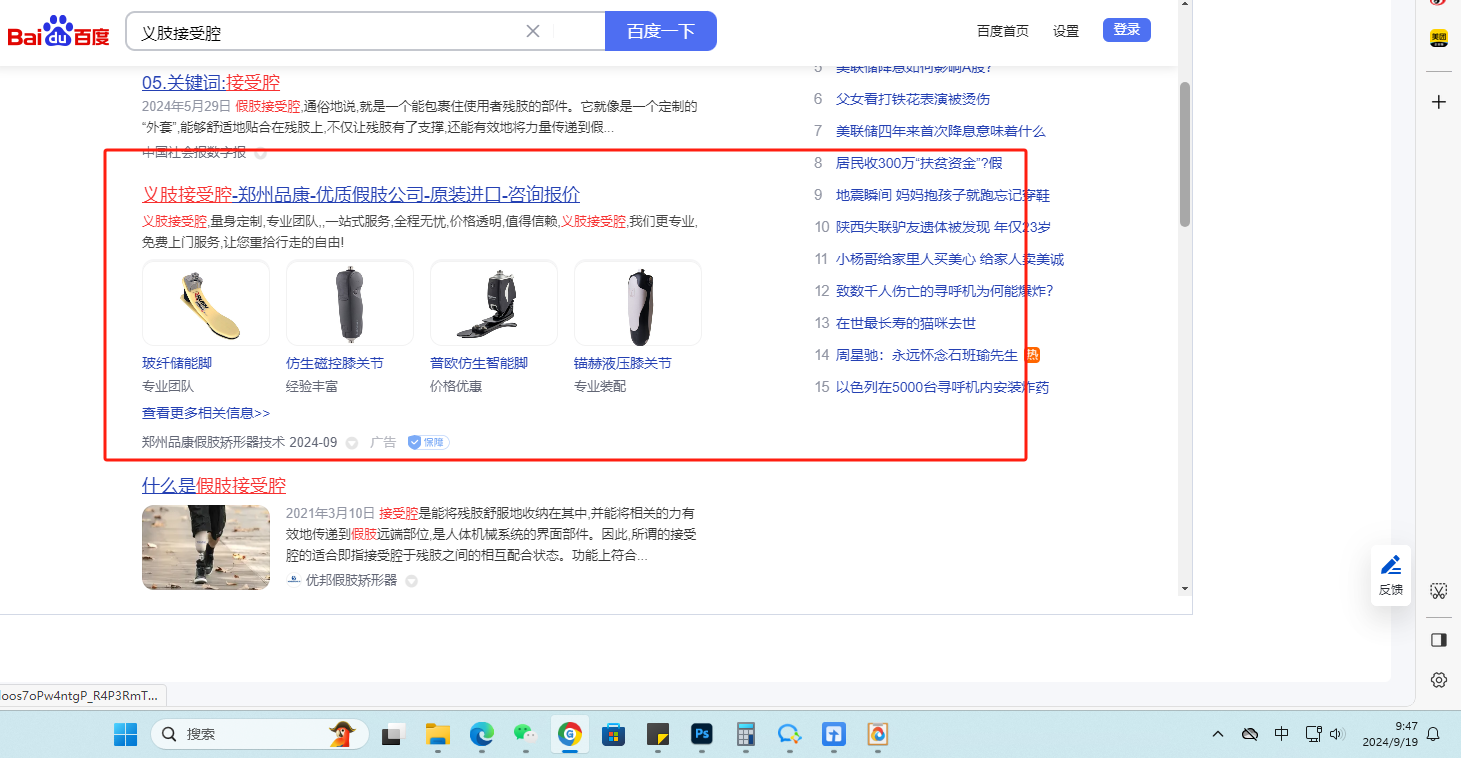Viewport: 1461px width, 758px height.
Task: Open the 反馈 feedback widget
Action: click(1391, 575)
